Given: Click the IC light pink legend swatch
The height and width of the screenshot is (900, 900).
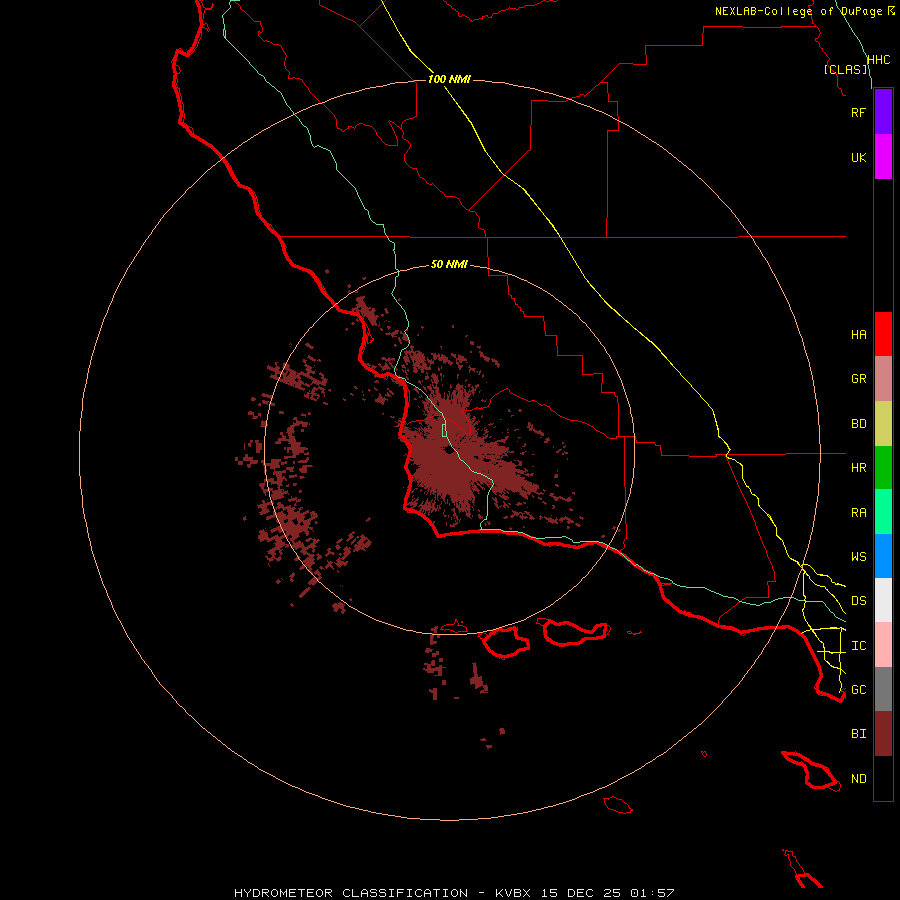Looking at the screenshot, I should [x=883, y=645].
